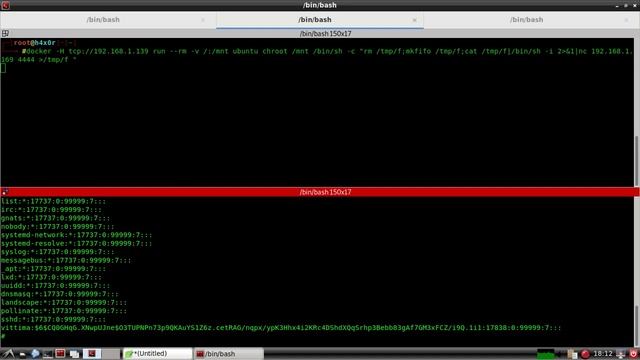Select the middle /bin/bash tab
640x360 pixels.
[x=315, y=20]
